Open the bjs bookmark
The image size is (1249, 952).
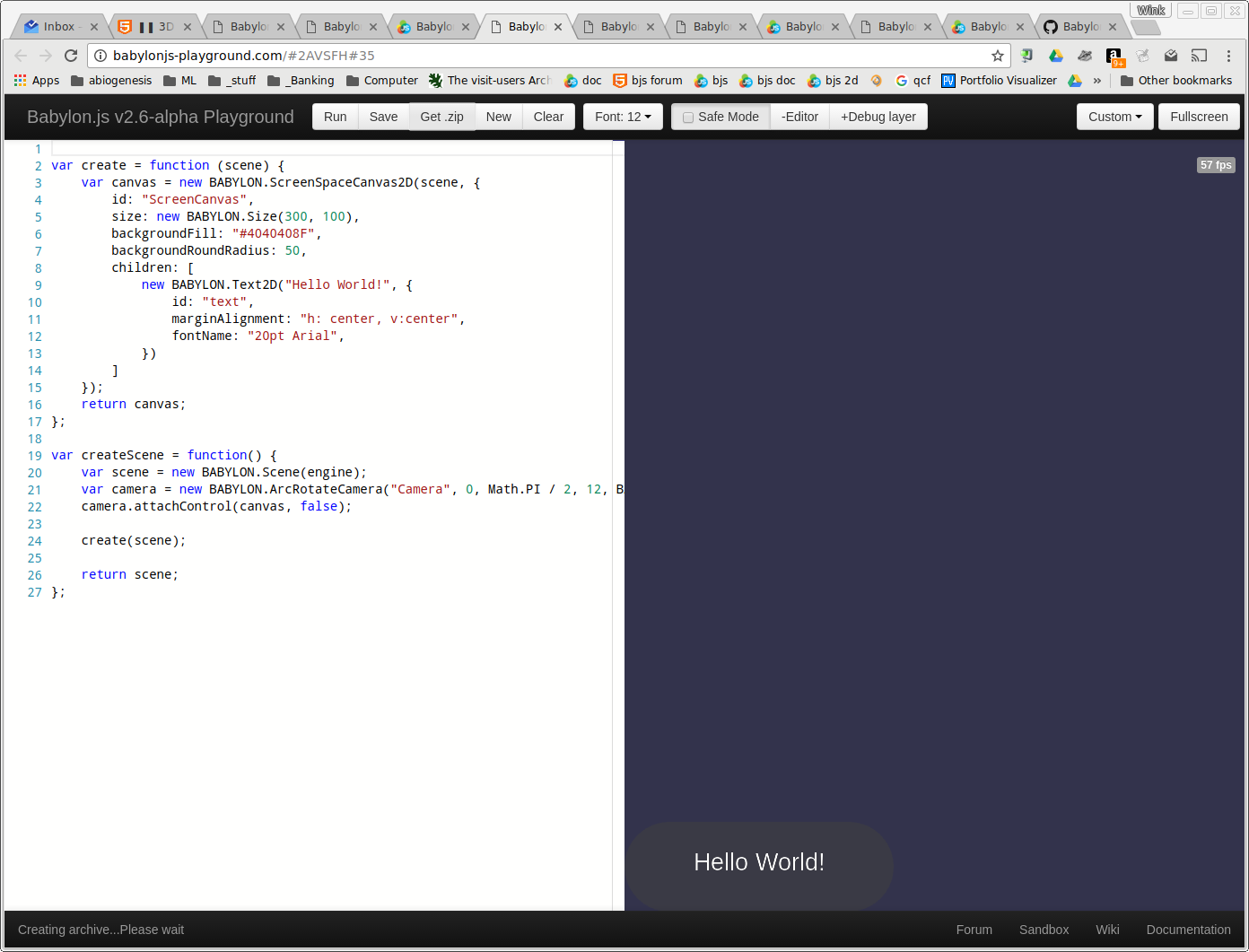point(711,81)
